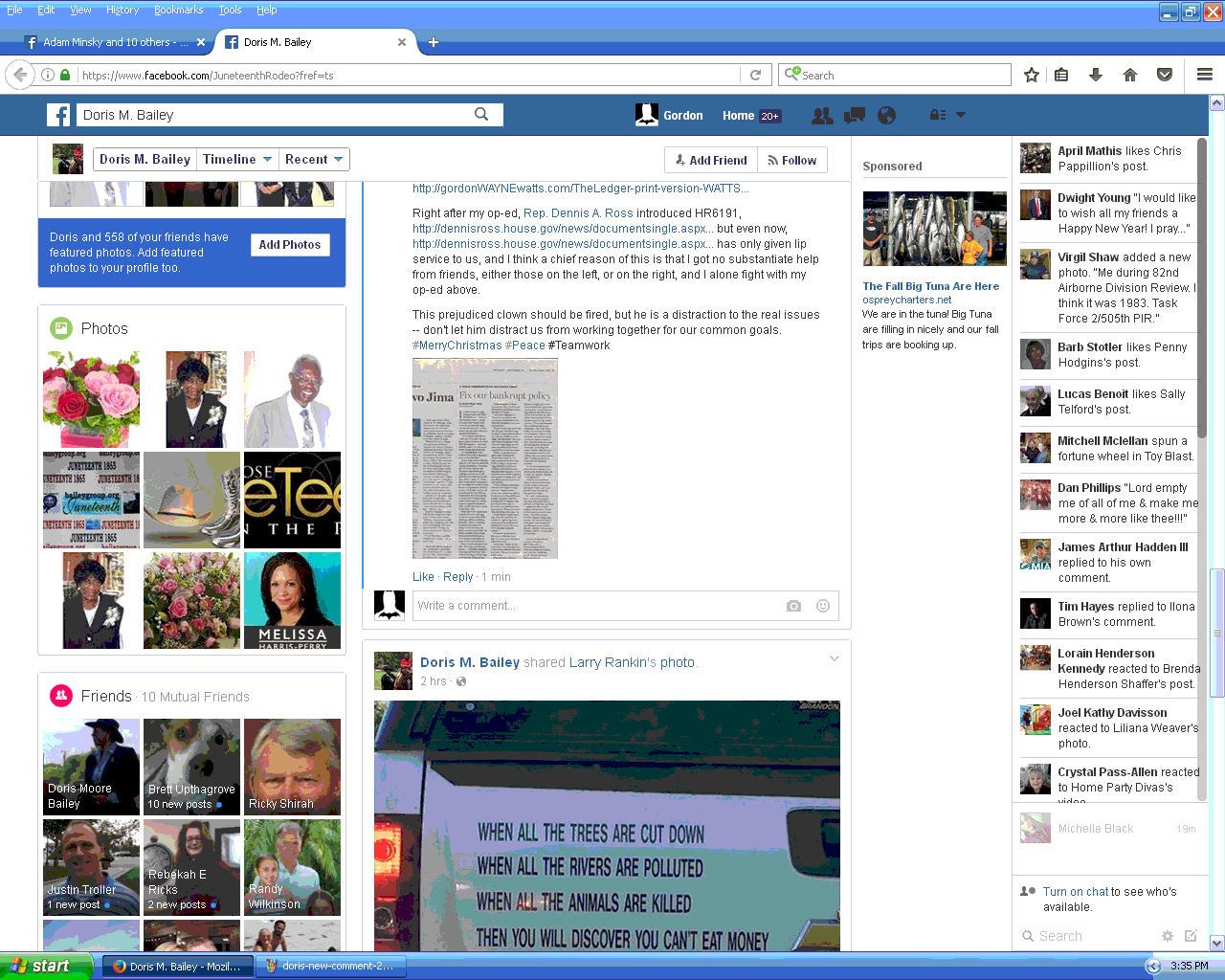This screenshot has height=980, width=1225.
Task: Click the Add Friend button
Action: pos(711,160)
